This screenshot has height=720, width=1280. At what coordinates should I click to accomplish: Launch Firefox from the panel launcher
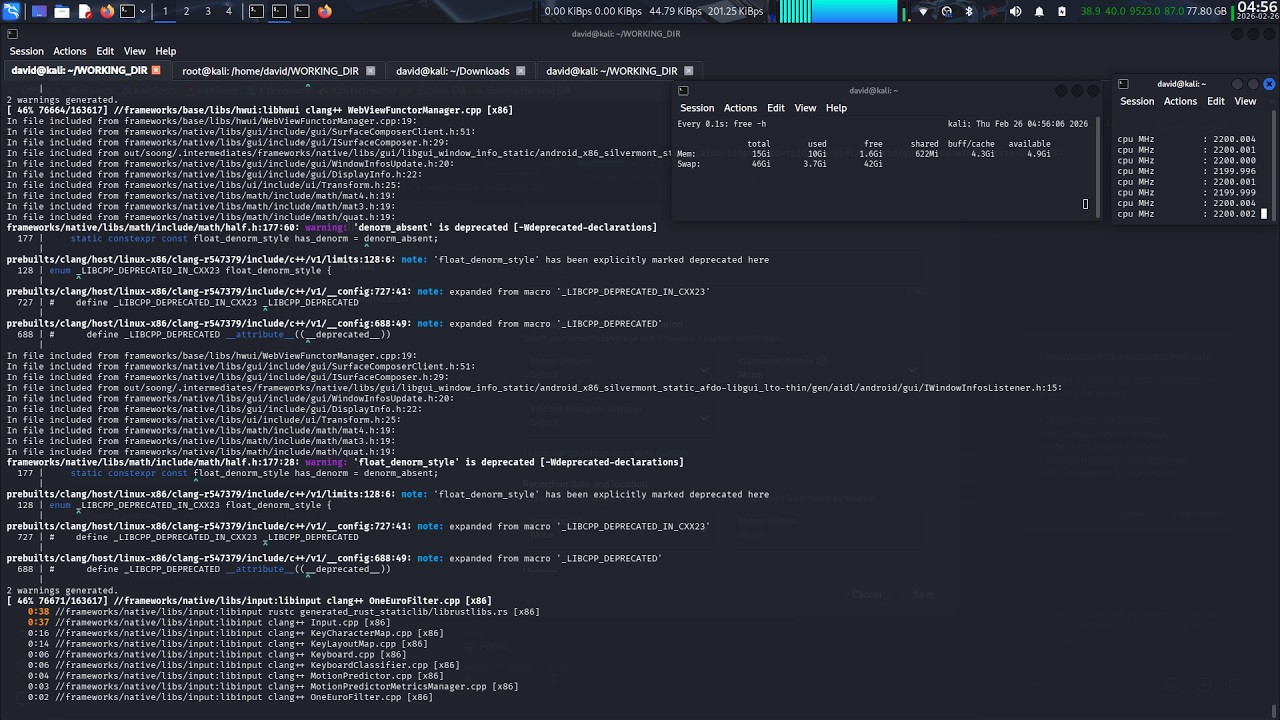click(x=107, y=11)
